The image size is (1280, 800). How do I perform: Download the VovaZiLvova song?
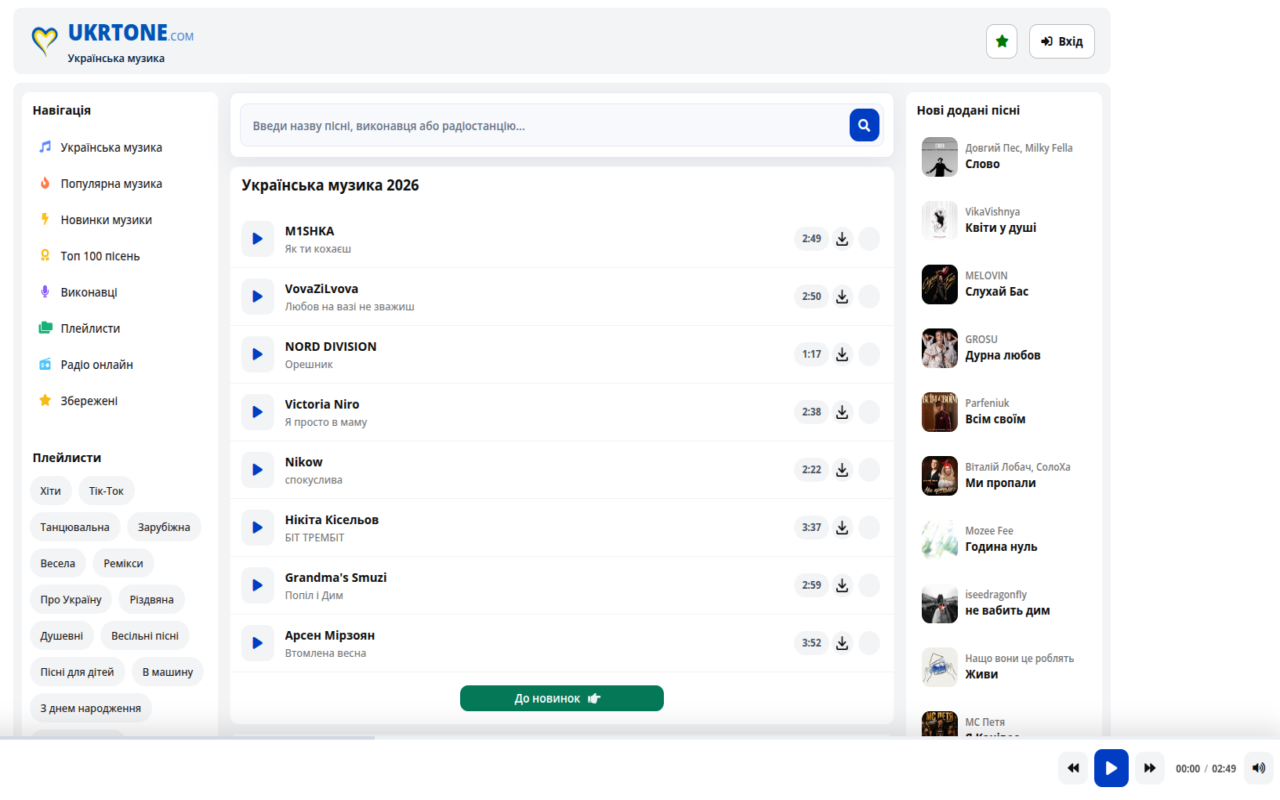[x=842, y=296]
